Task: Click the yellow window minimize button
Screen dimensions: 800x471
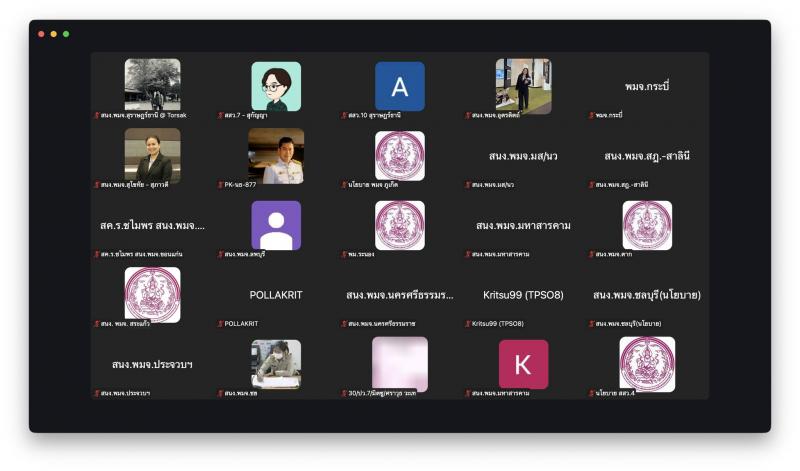Action: coord(54,34)
